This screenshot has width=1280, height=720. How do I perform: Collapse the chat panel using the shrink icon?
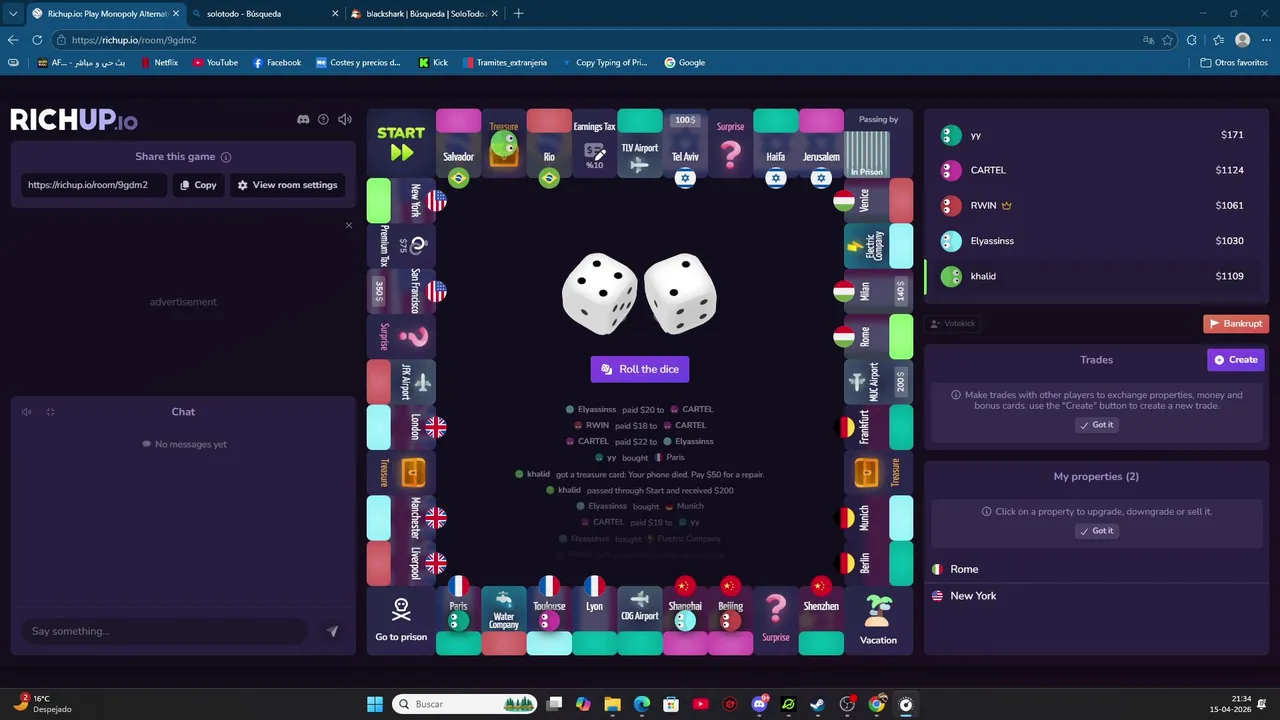coord(50,412)
